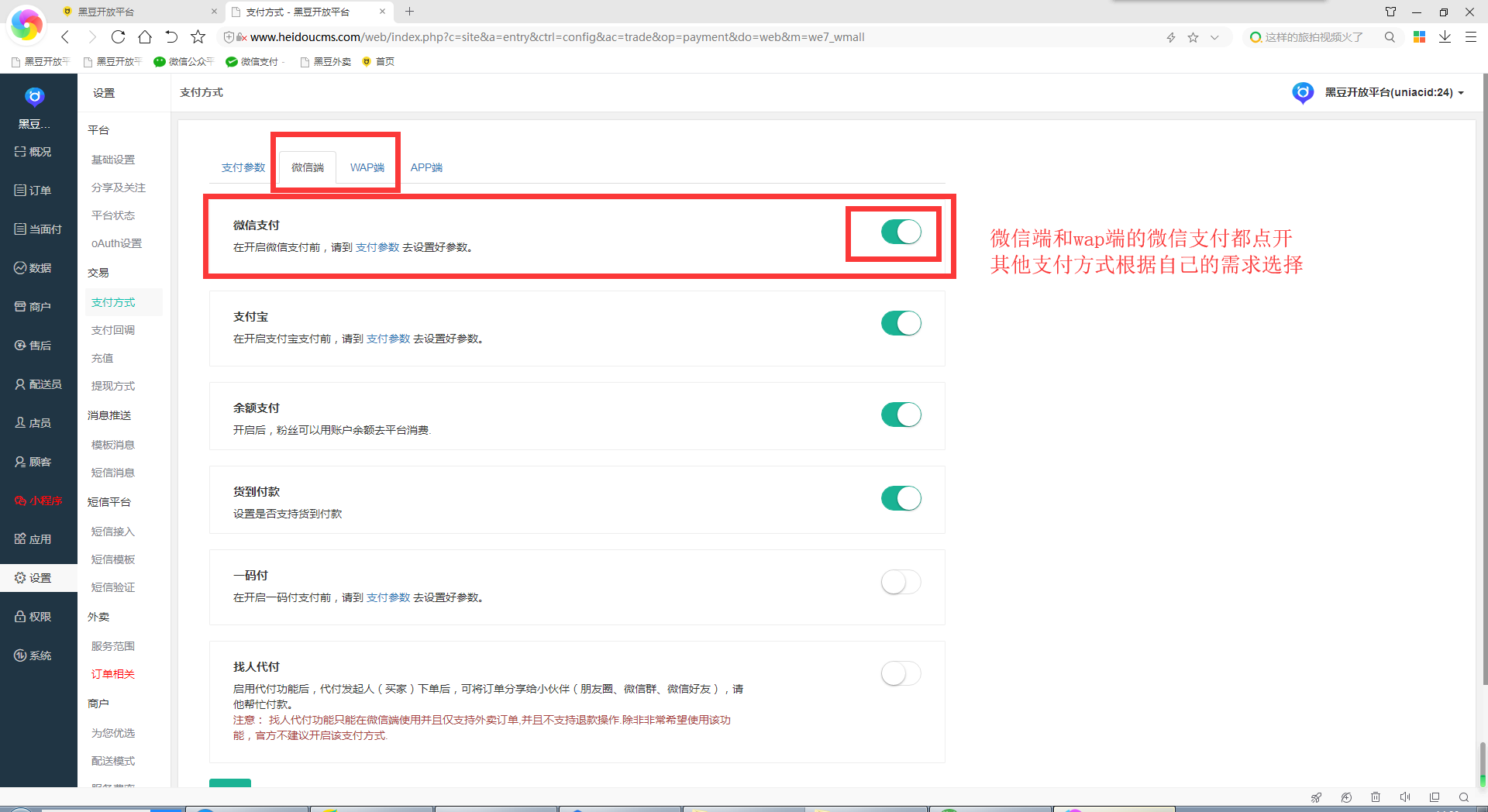Open 小程序 mini program in sidebar
Viewport: 1488px width, 812px height.
point(38,501)
